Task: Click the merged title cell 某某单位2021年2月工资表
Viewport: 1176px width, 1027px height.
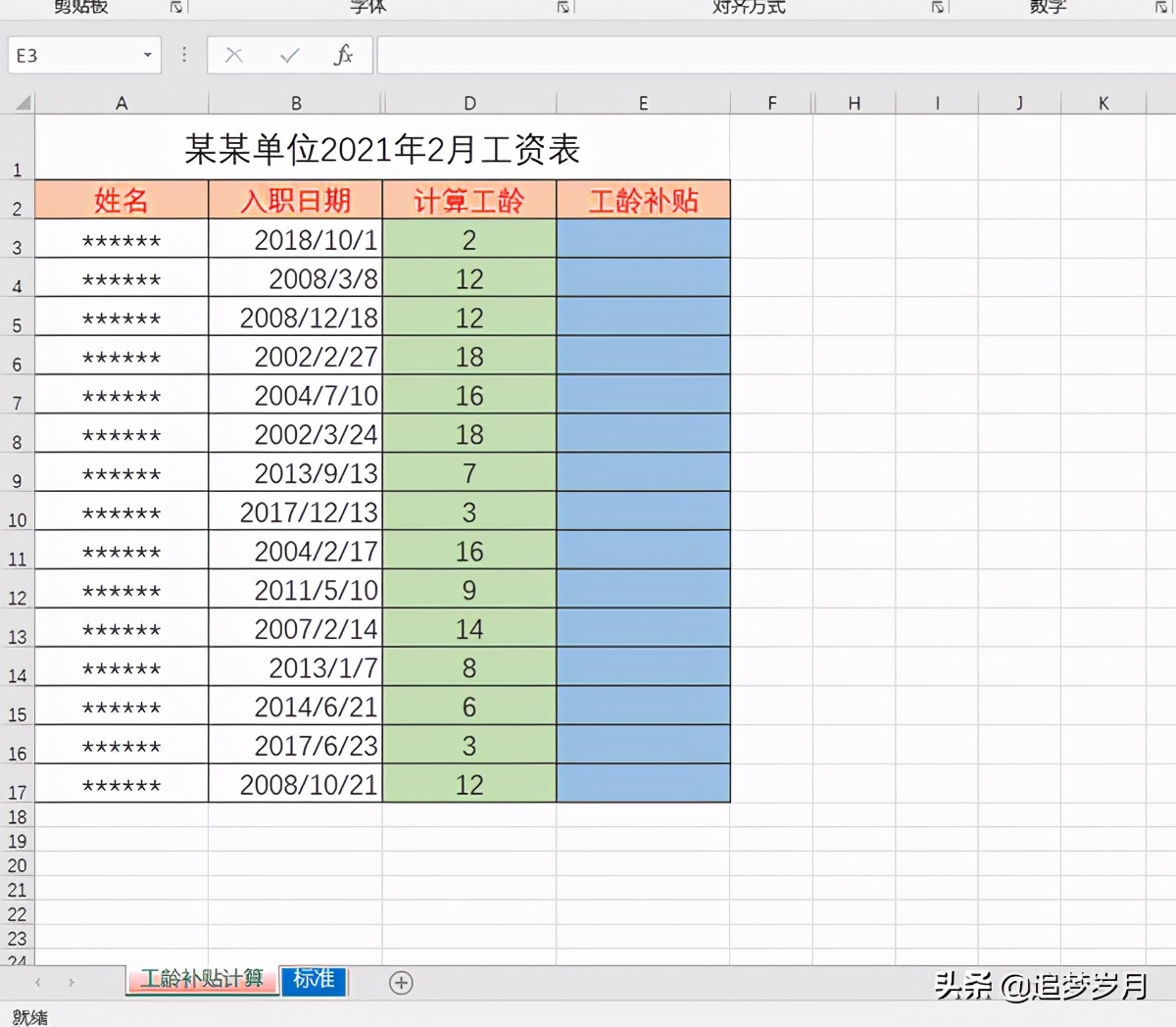Action: [382, 150]
